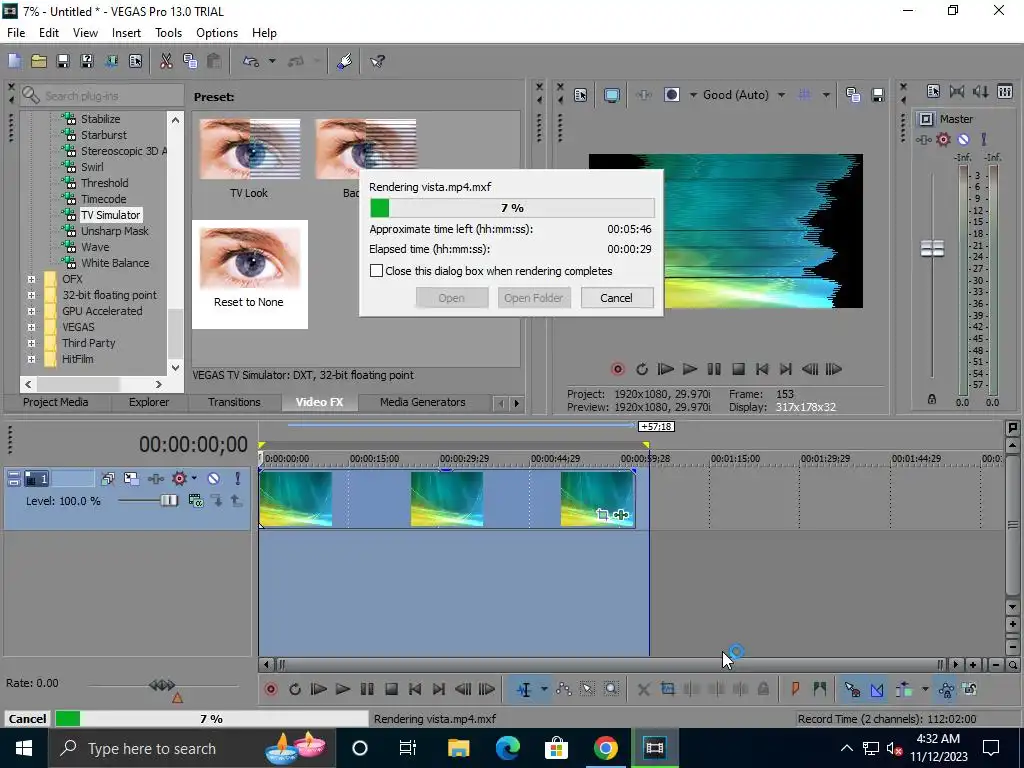The height and width of the screenshot is (768, 1024).
Task: Click Master bus FX gear icon
Action: pos(943,139)
